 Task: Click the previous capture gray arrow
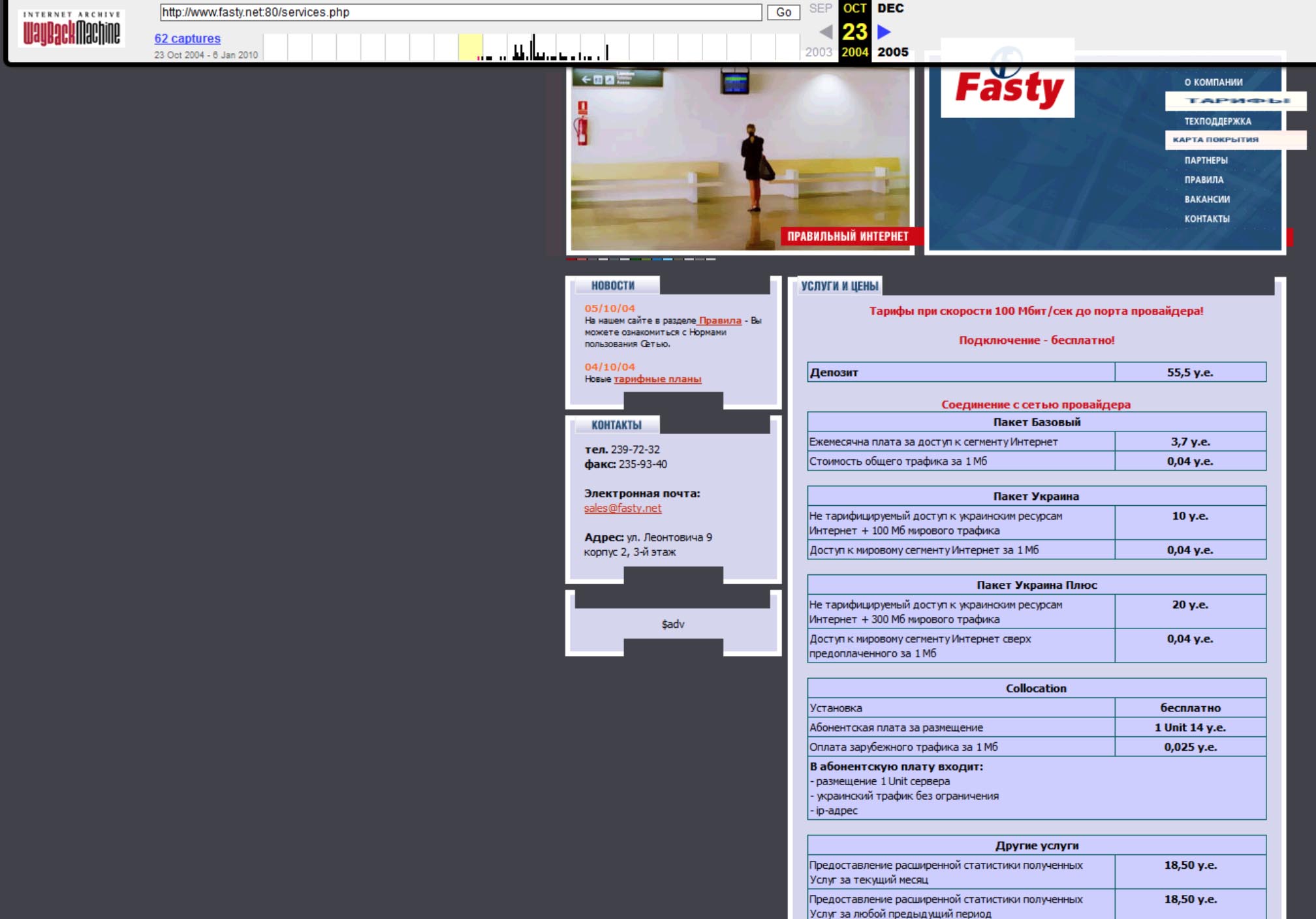[826, 31]
